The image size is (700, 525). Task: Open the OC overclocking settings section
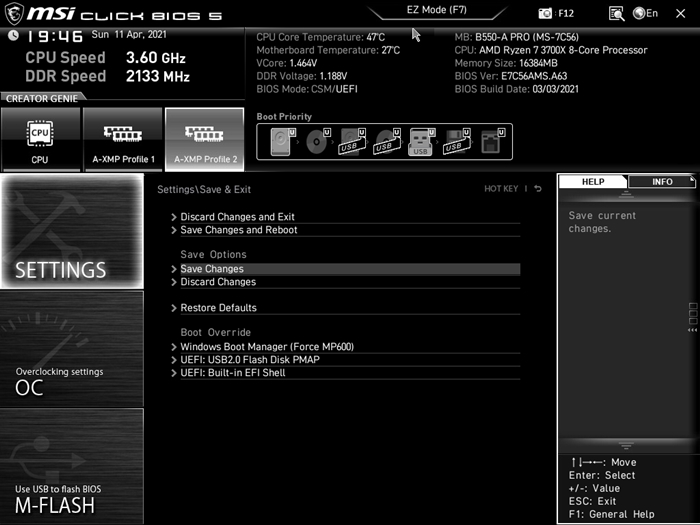tap(72, 349)
